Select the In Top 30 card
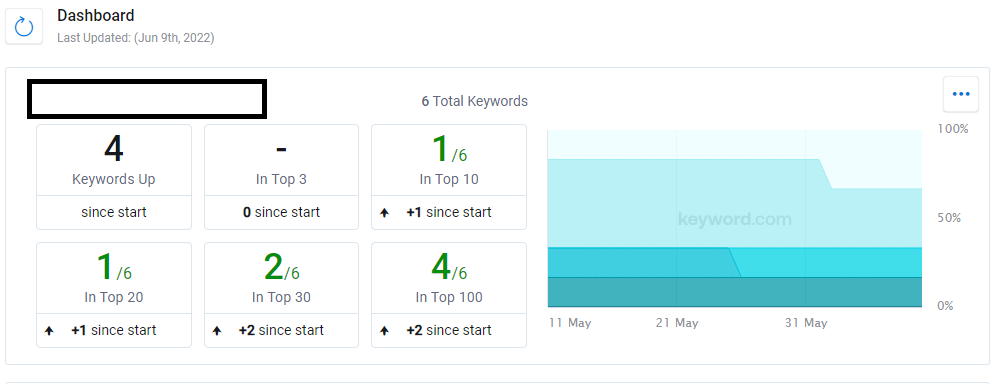Image resolution: width=1002 pixels, height=384 pixels. point(281,295)
